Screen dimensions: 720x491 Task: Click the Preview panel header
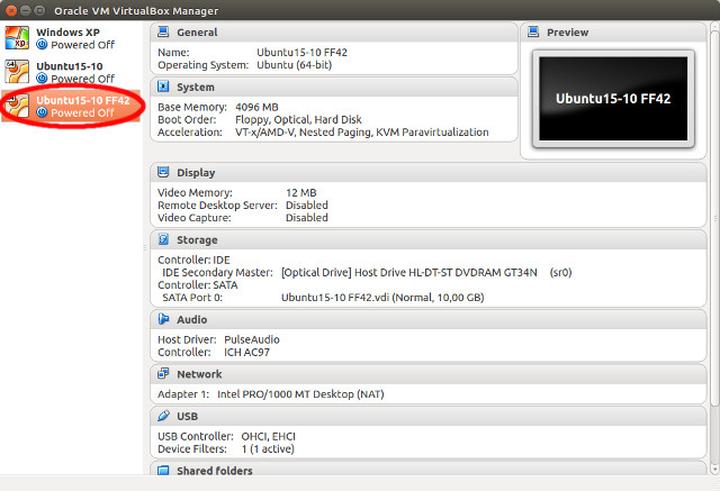click(x=613, y=32)
